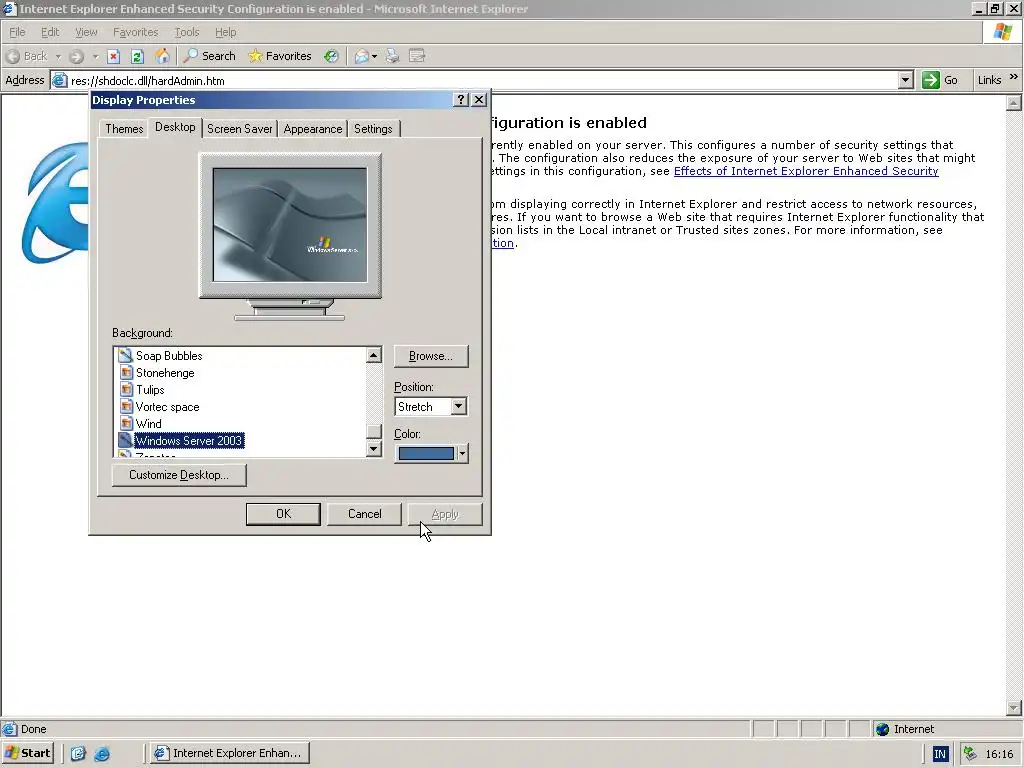Click the background list scroll up arrow

[374, 355]
